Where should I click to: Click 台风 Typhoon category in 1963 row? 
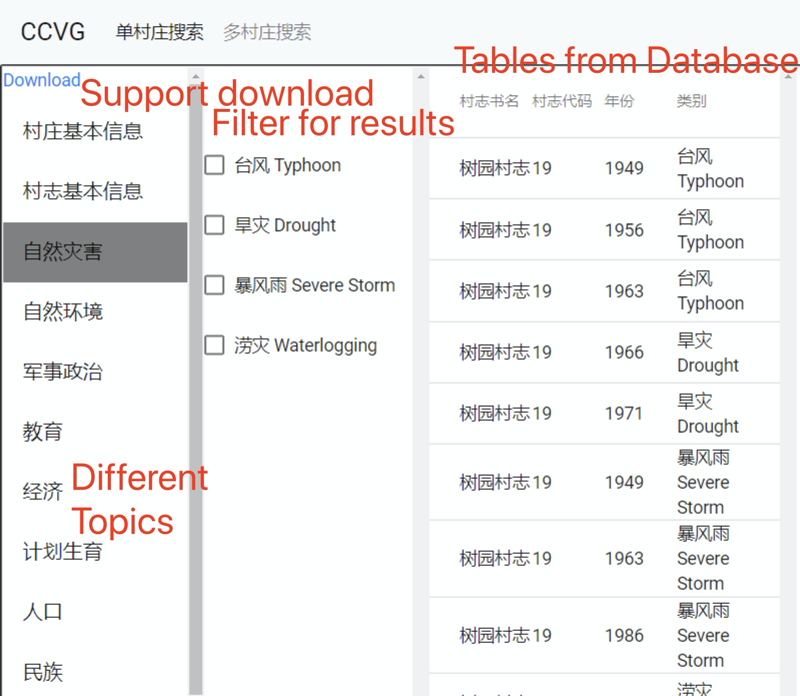pos(710,291)
